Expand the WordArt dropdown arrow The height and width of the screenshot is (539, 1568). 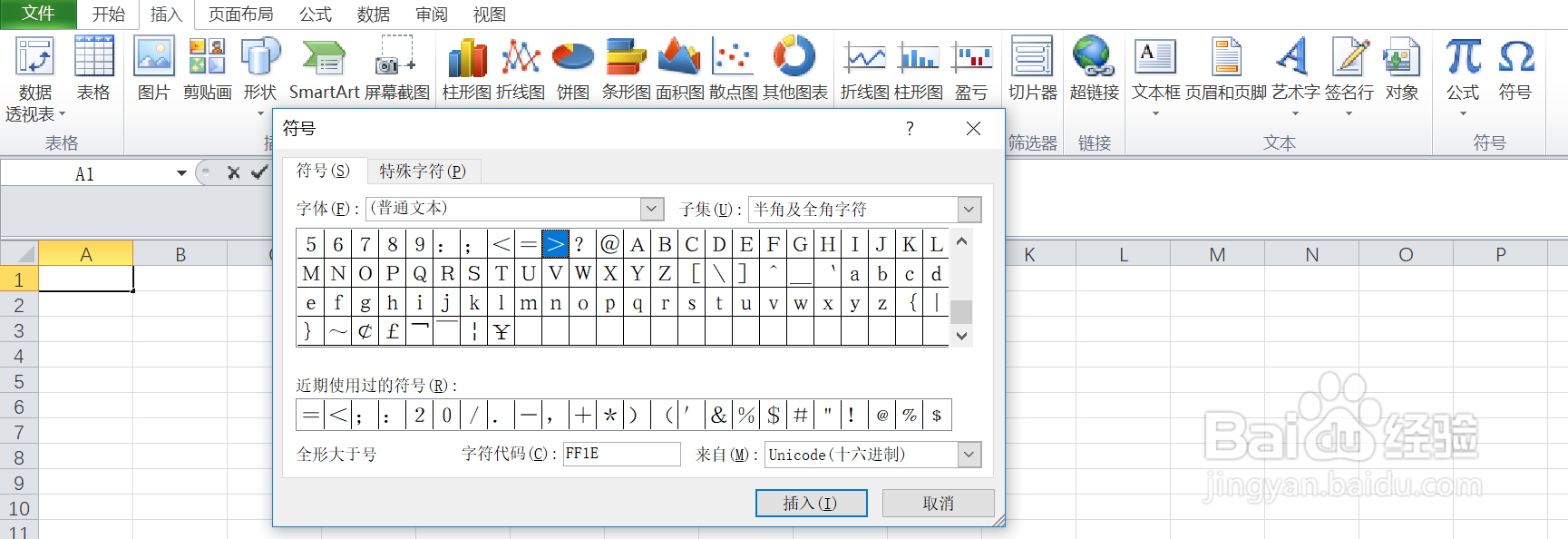pos(1295,113)
